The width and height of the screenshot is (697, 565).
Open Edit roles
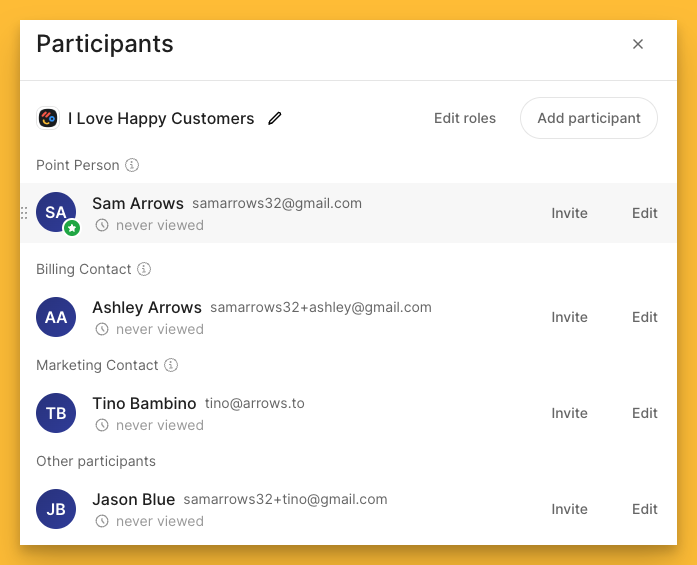[464, 118]
